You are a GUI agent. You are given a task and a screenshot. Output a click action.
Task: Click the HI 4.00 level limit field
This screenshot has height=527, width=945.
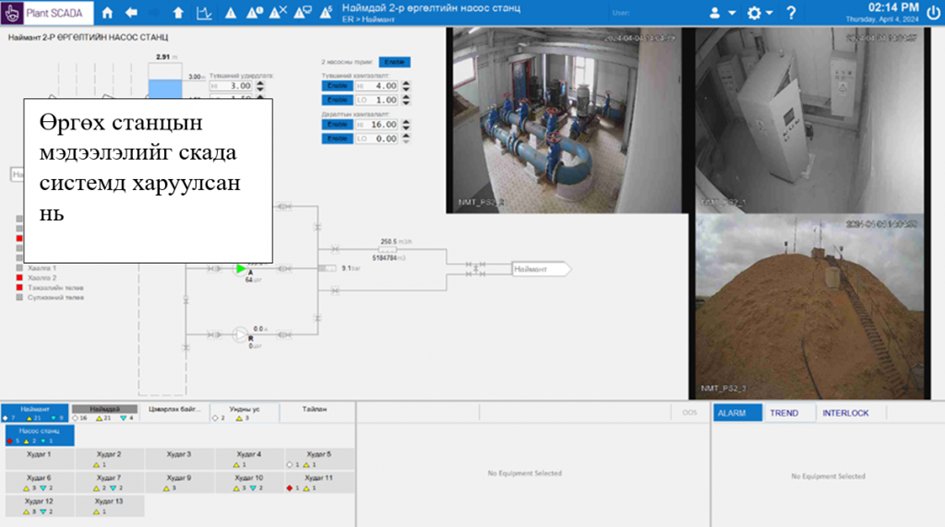[377, 86]
